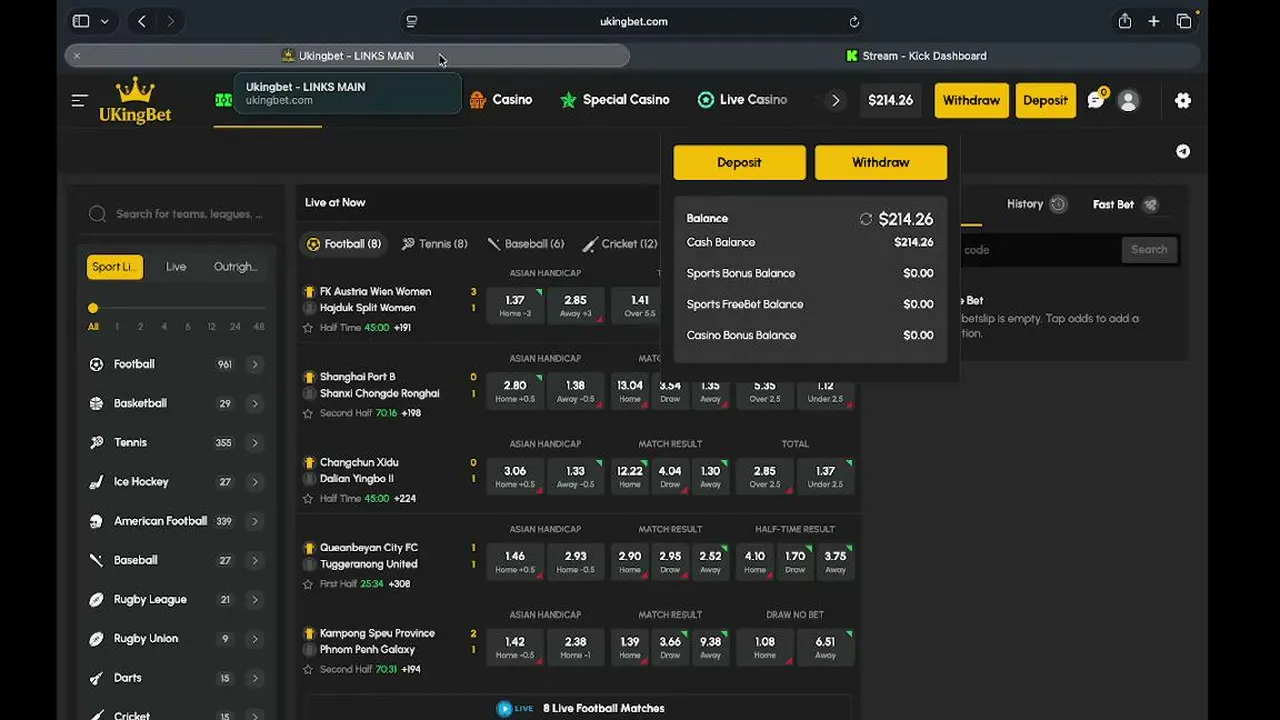The width and height of the screenshot is (1280, 720).
Task: Click the search magnifier icon in sidebar
Action: [97, 214]
